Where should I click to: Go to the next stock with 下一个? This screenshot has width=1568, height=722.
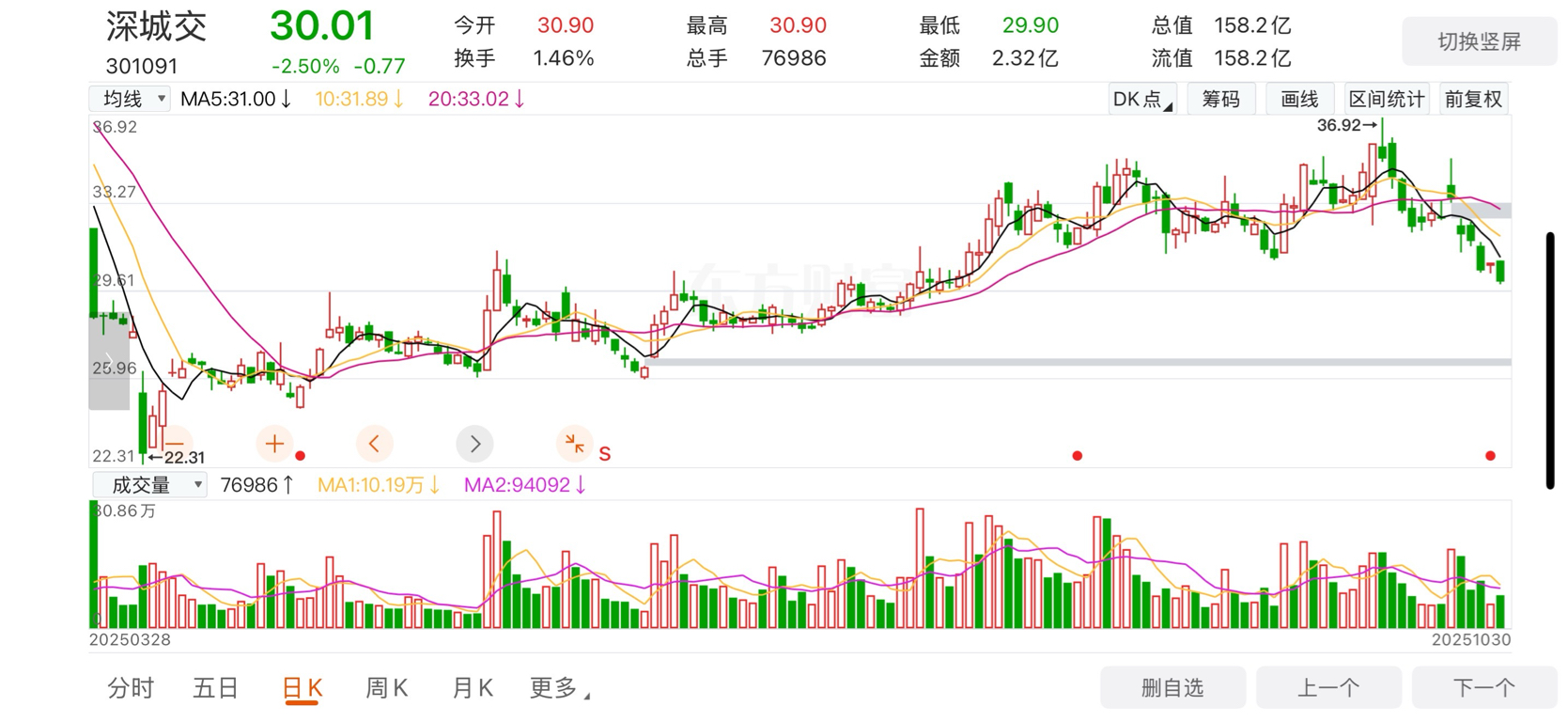pyautogui.click(x=1483, y=688)
